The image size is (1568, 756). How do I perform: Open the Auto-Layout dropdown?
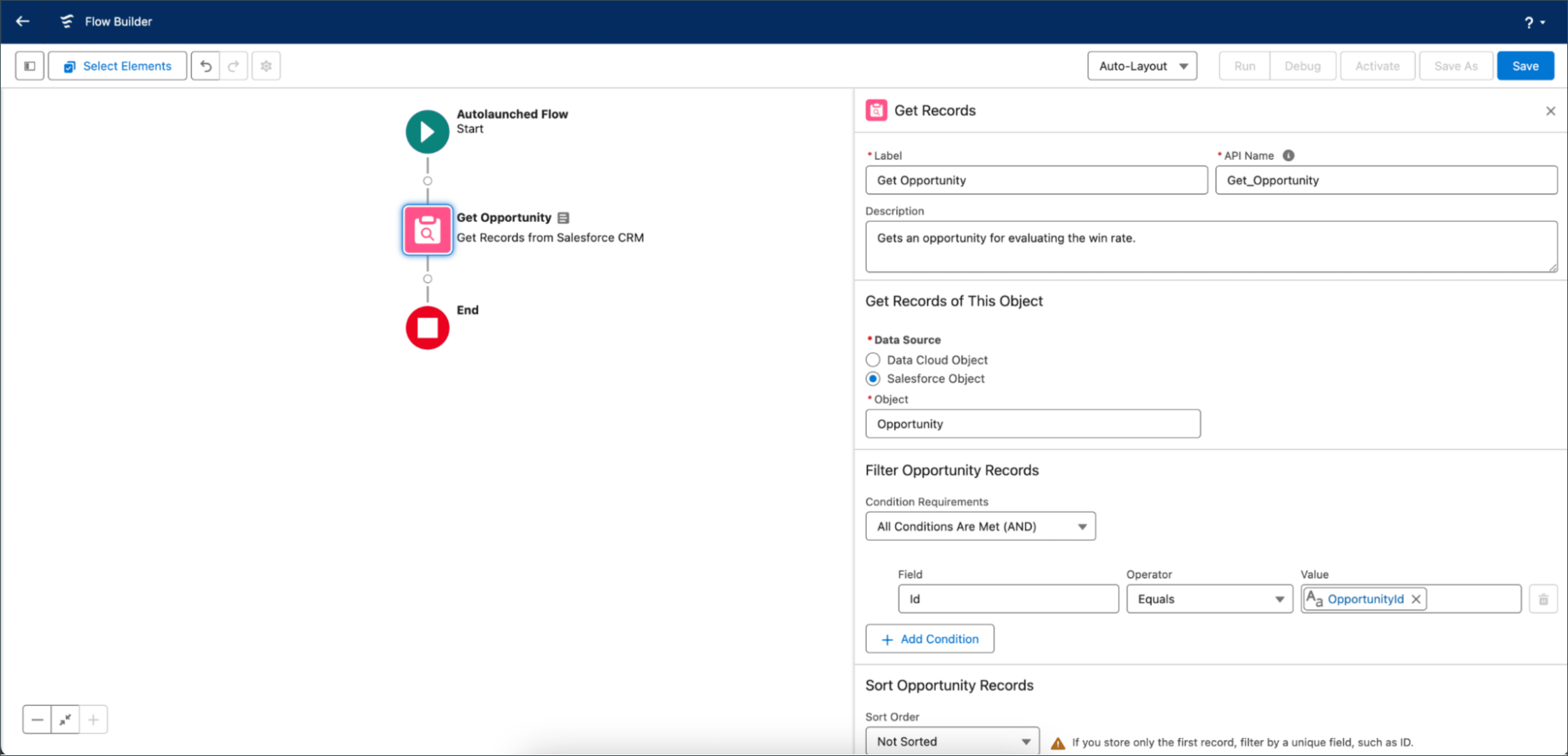click(1142, 66)
